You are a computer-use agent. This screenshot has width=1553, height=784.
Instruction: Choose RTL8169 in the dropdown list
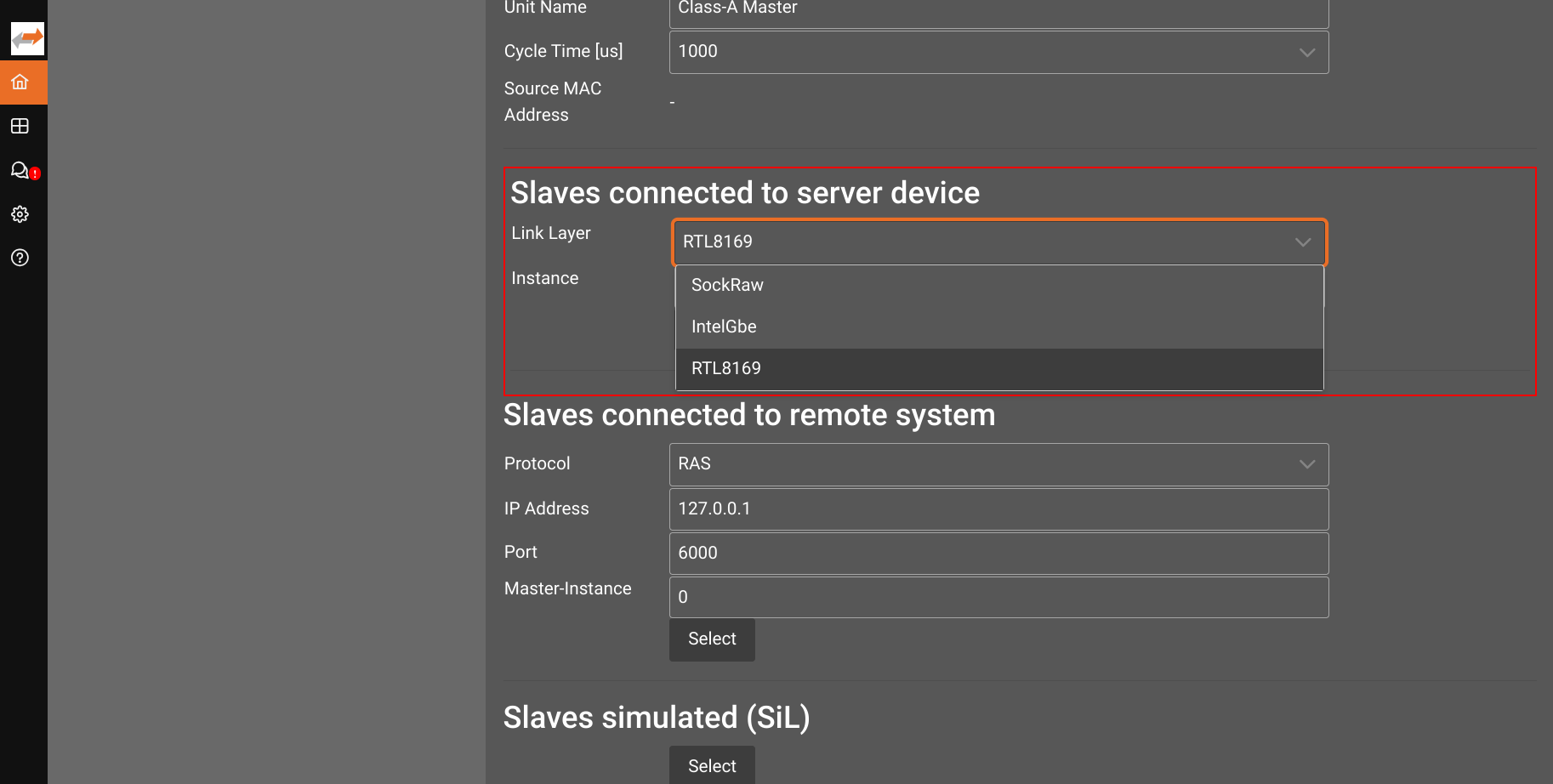click(725, 367)
